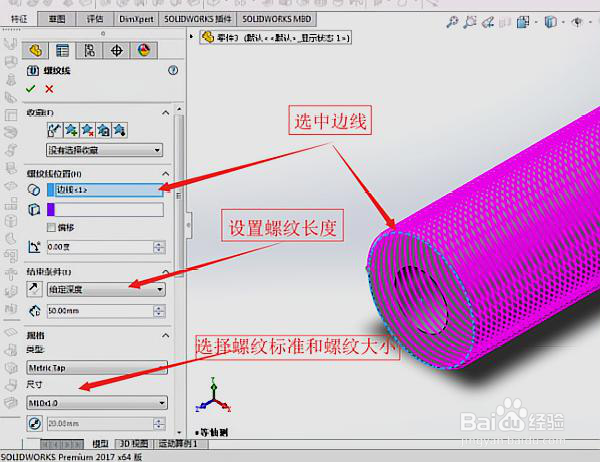
Task: Click the view triad axes indicator
Action: pos(214,396)
